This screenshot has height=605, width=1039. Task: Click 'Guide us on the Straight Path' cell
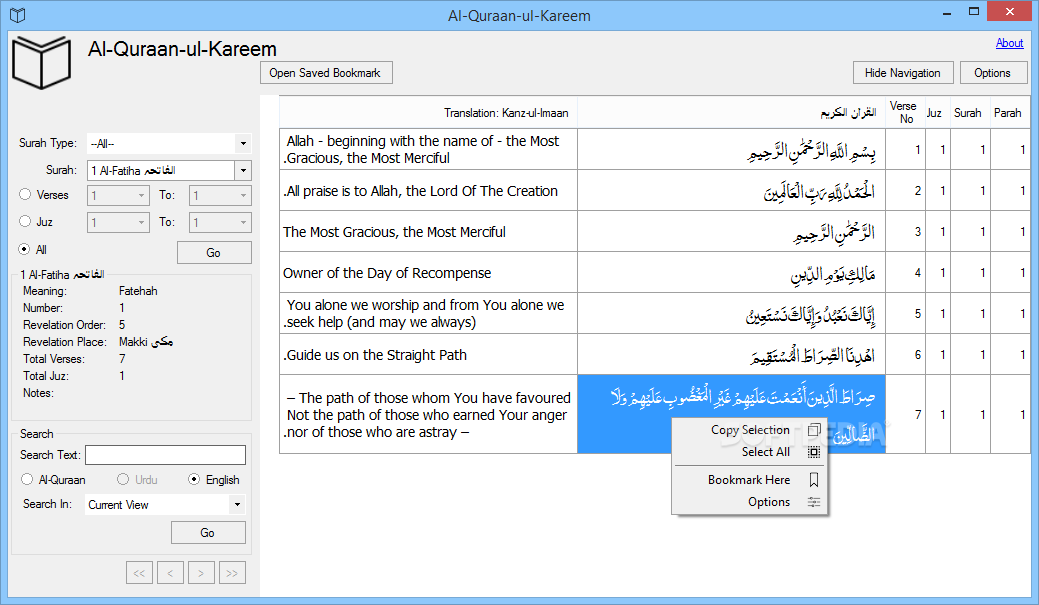click(429, 355)
